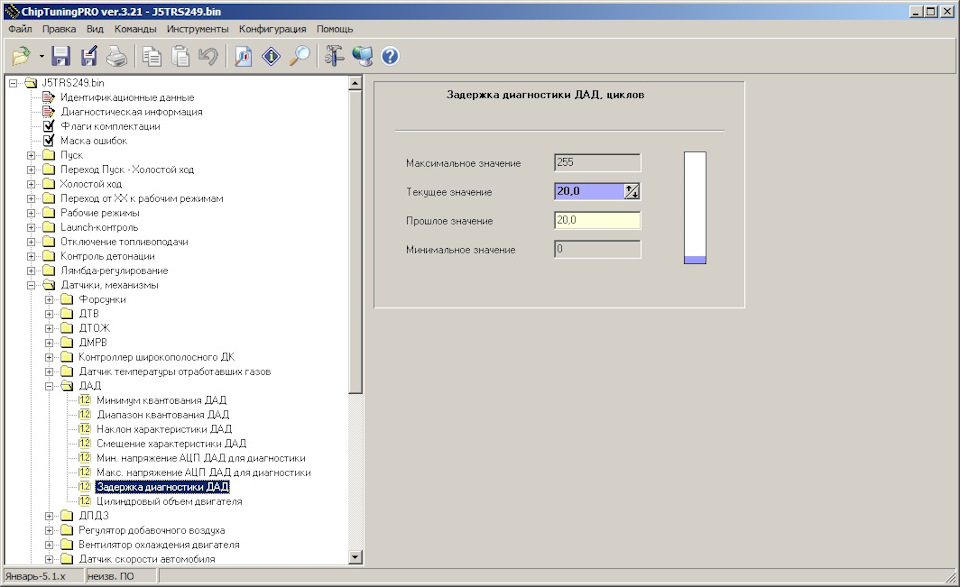Click the Print icon

point(116,56)
